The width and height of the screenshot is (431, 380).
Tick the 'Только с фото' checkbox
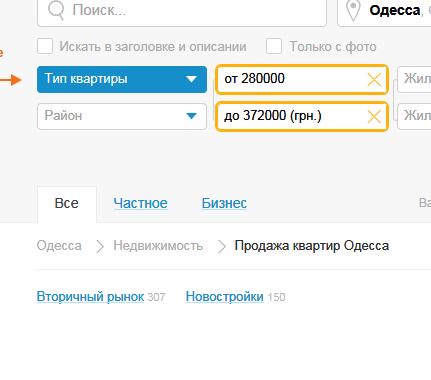(274, 46)
